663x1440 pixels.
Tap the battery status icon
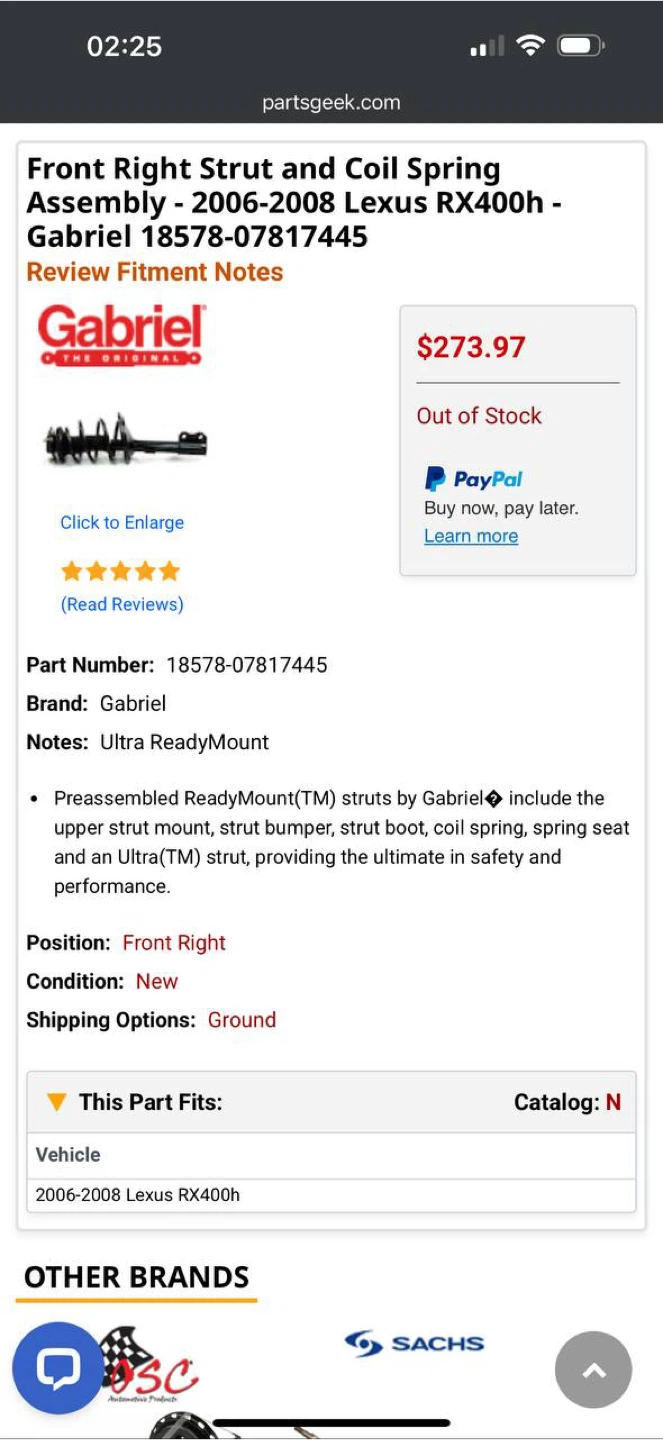580,46
